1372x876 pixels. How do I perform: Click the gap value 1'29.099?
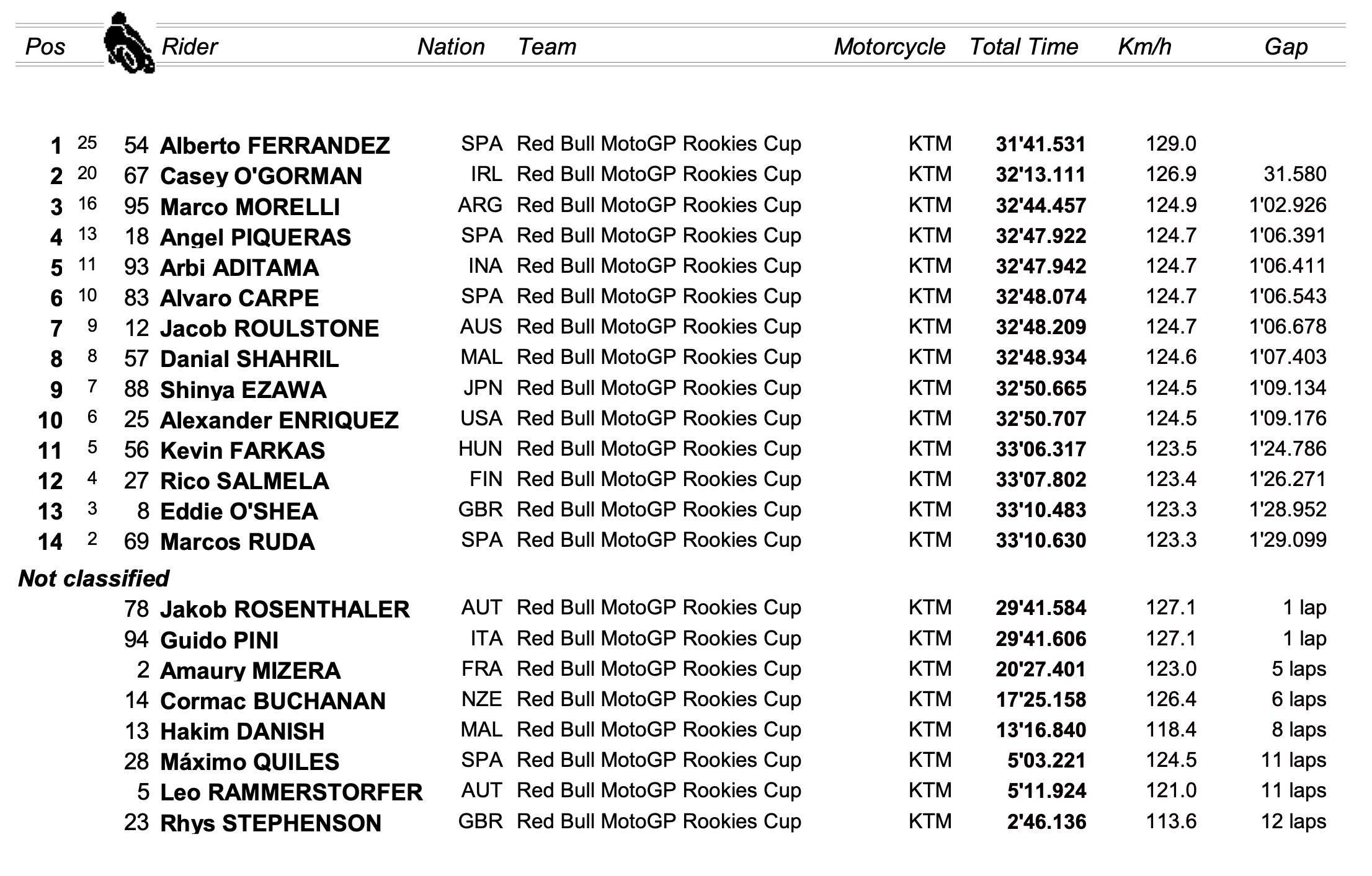click(1288, 540)
